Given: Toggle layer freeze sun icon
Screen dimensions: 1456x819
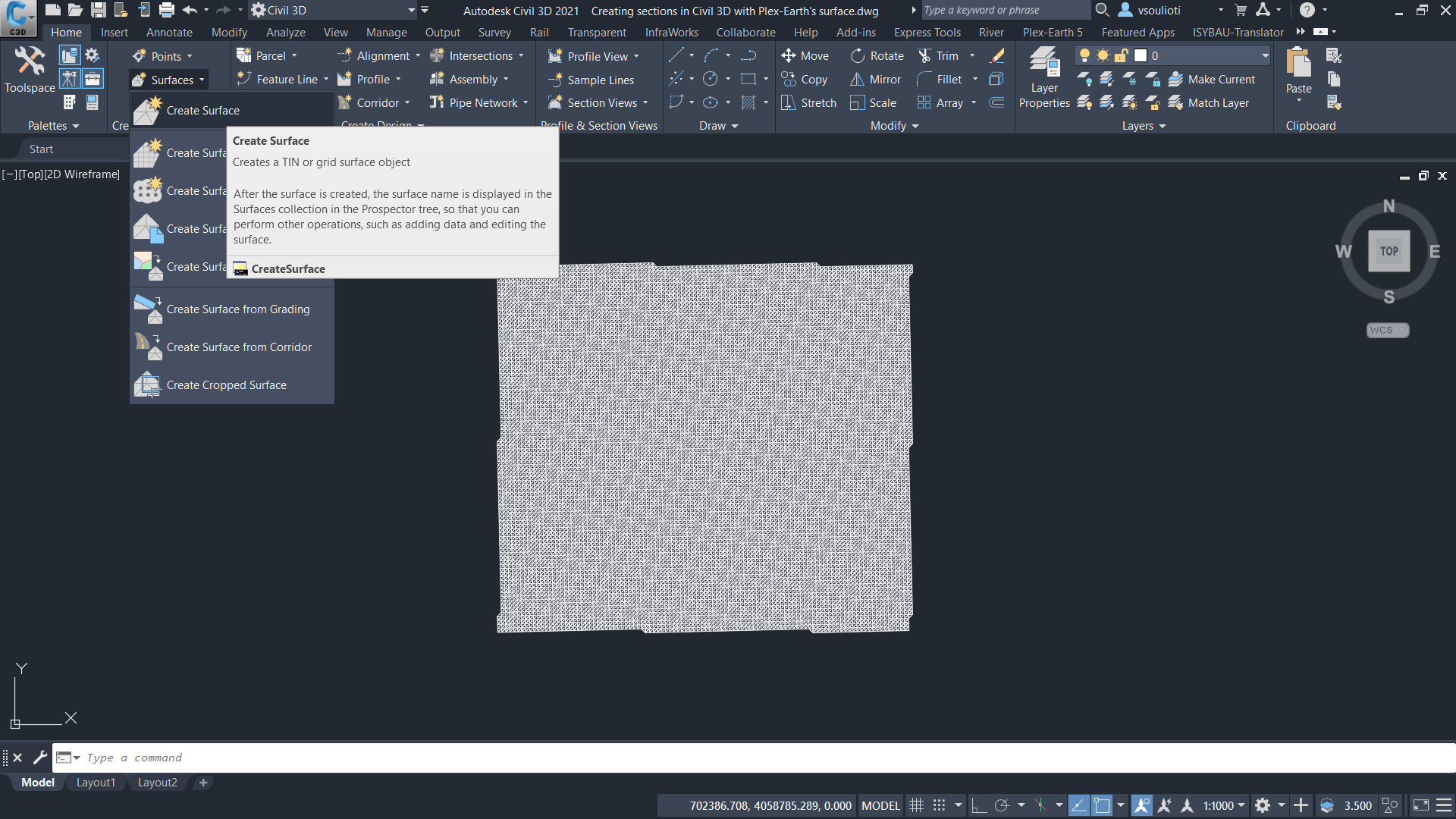Looking at the screenshot, I should (1103, 55).
